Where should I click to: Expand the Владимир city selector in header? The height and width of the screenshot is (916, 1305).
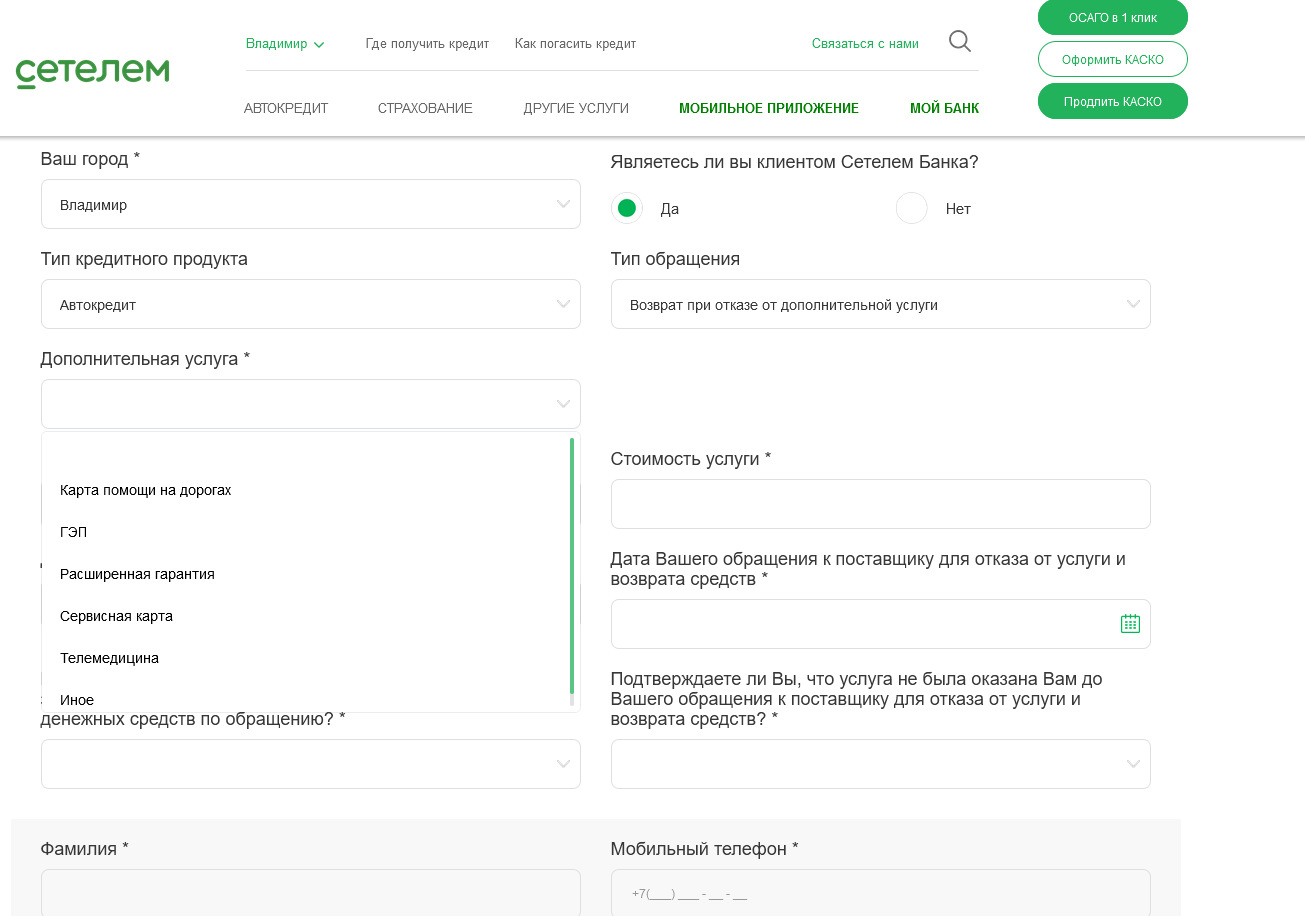click(285, 44)
